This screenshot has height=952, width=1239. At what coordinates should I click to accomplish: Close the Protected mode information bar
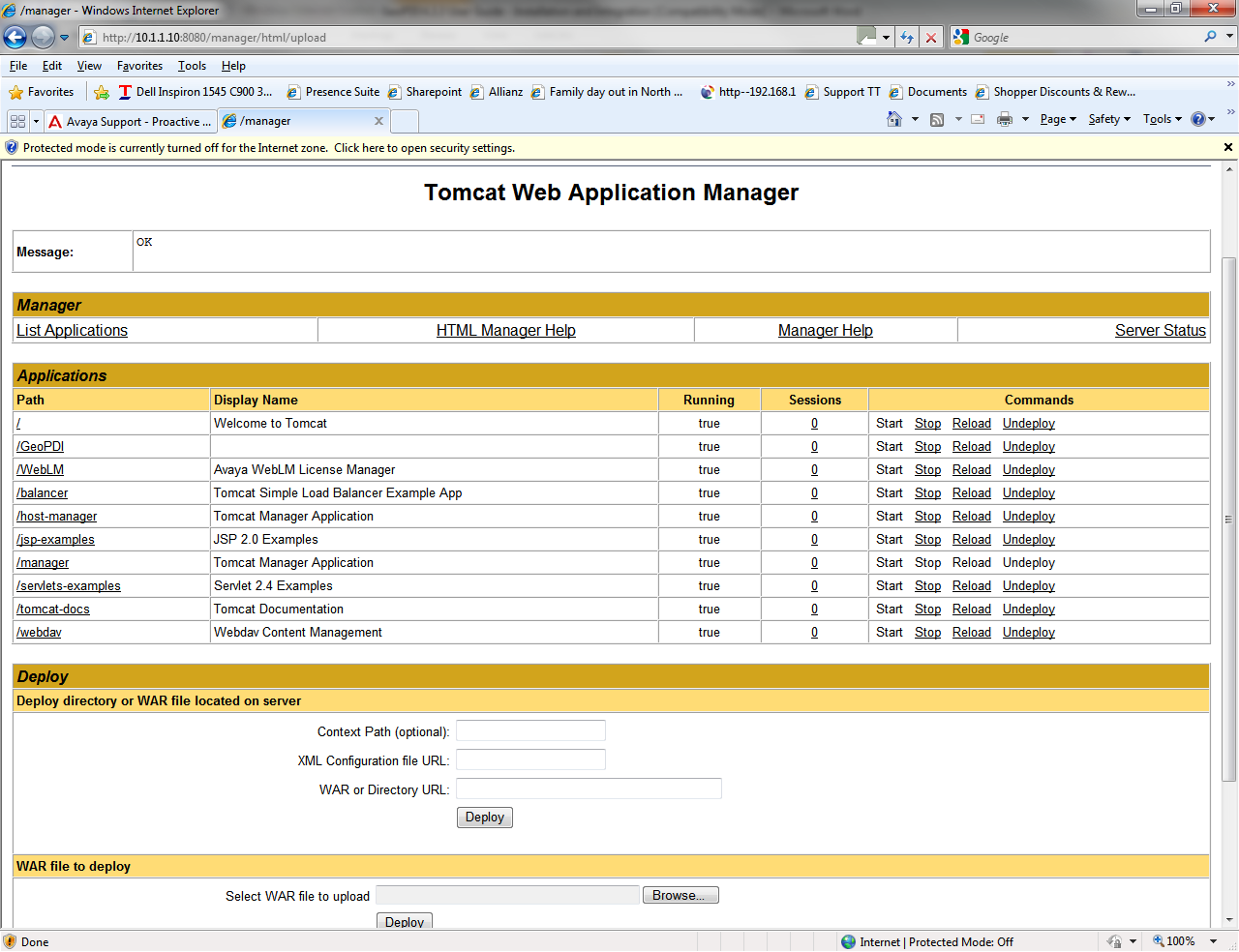click(1228, 147)
